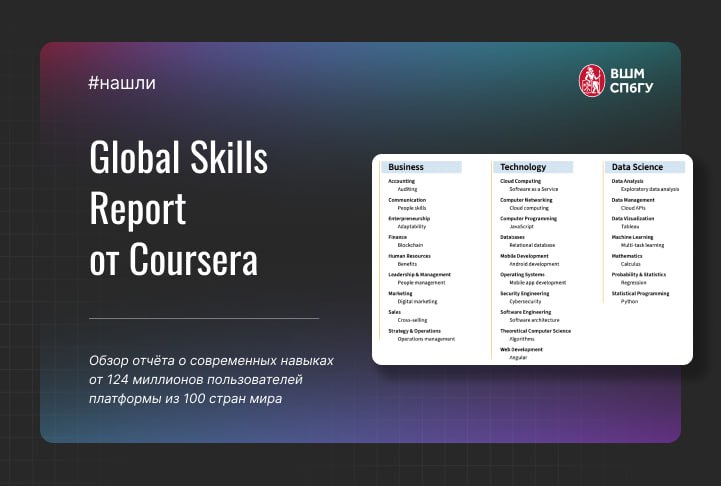
Task: Select 'Python' under Statistical Programming
Action: pos(629,302)
